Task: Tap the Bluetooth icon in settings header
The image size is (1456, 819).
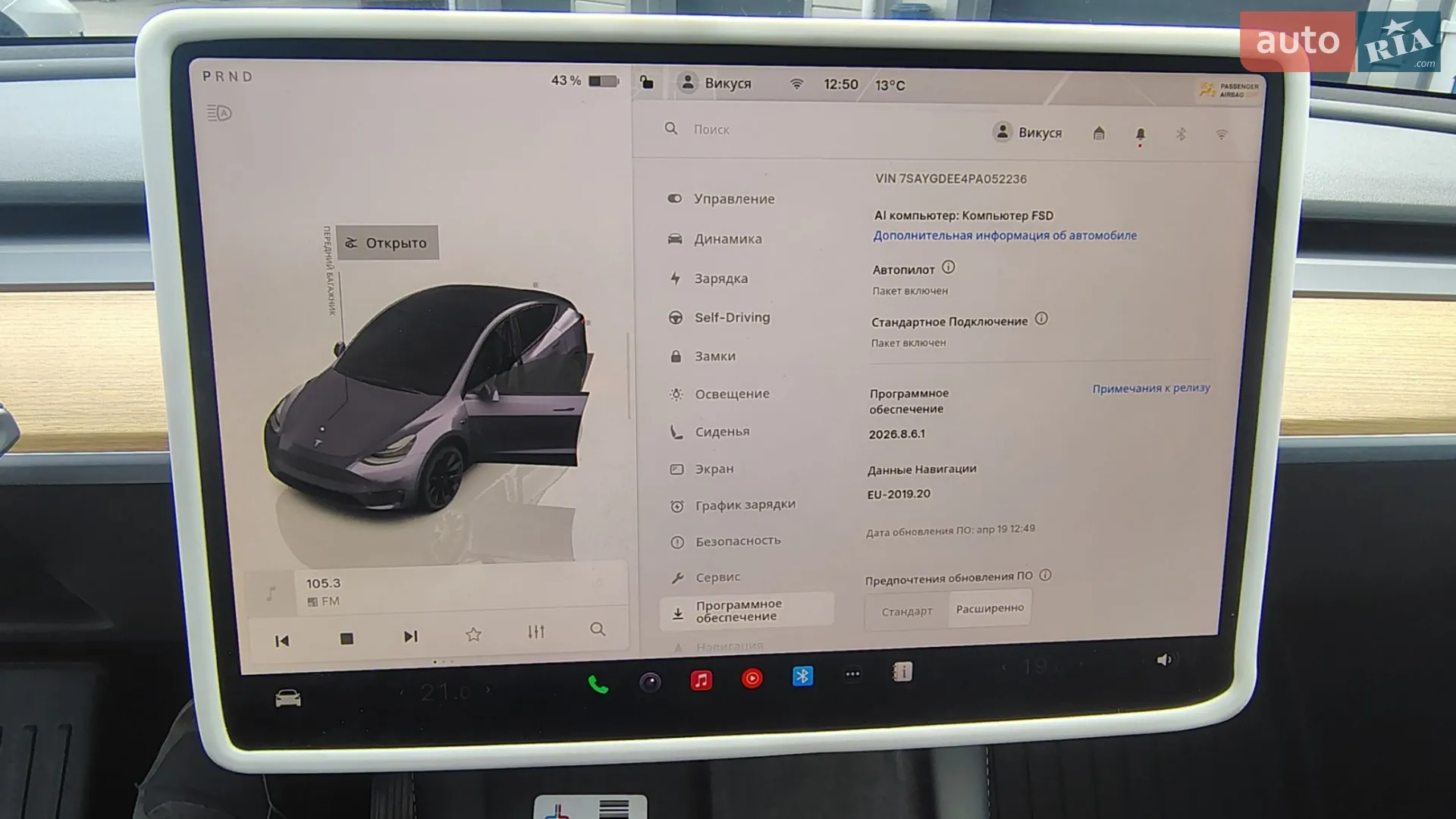Action: click(1181, 134)
